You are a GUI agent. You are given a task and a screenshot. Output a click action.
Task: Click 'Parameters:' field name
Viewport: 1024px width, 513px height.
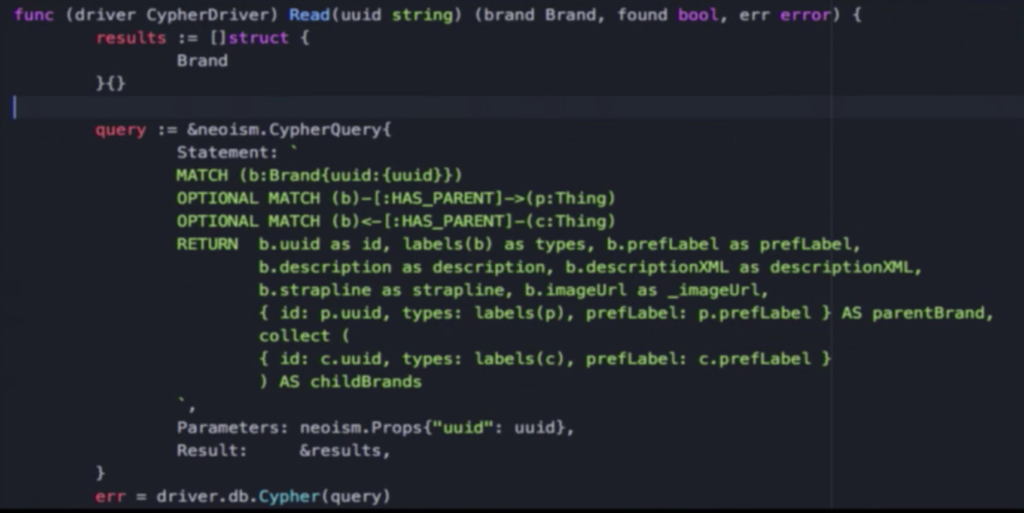(x=232, y=428)
